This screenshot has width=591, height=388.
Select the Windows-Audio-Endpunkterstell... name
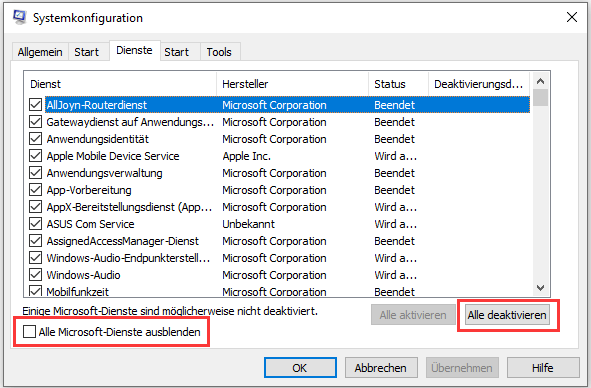tap(128, 258)
